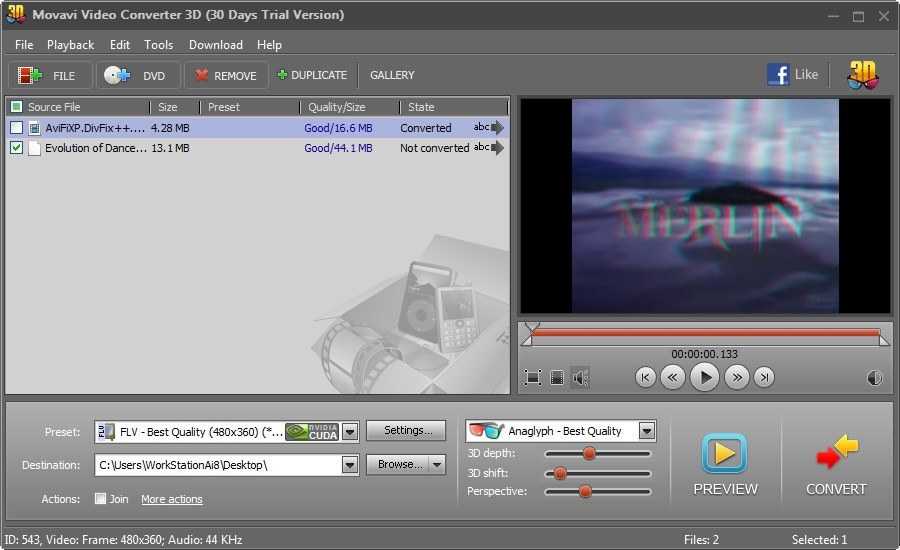Click the abc arrow icon for Evolution of Dance row

489,148
